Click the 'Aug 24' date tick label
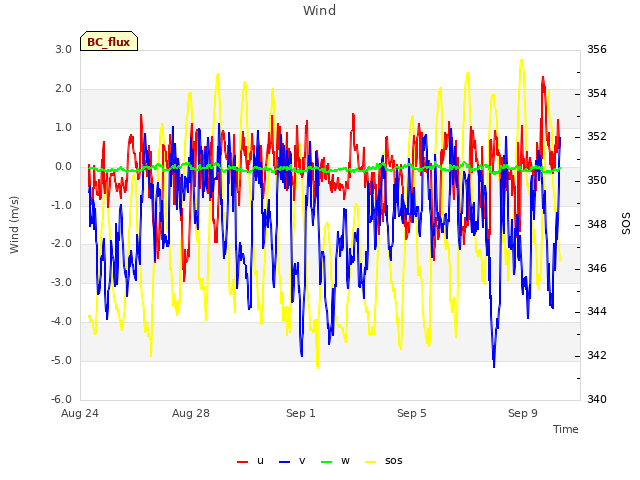Viewport: 640px width, 480px height. (x=80, y=413)
